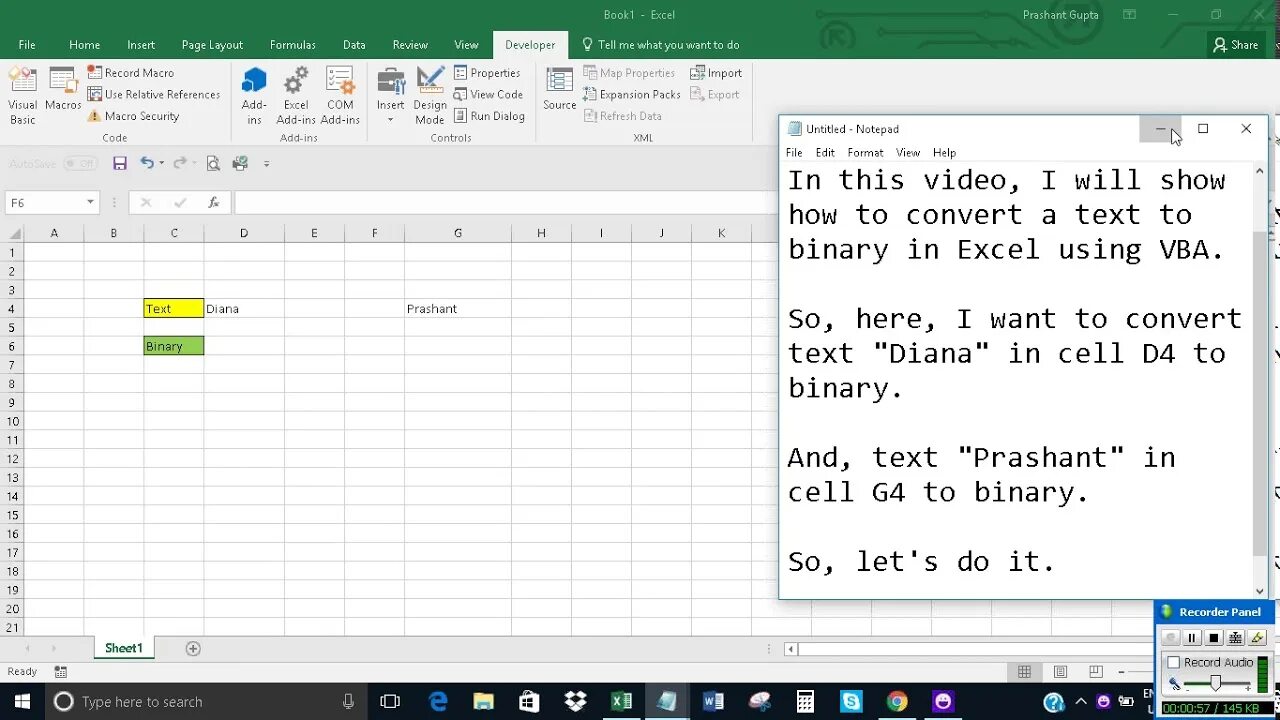Viewport: 1280px width, 720px height.
Task: Open COM Add-ins dialog
Action: click(340, 97)
